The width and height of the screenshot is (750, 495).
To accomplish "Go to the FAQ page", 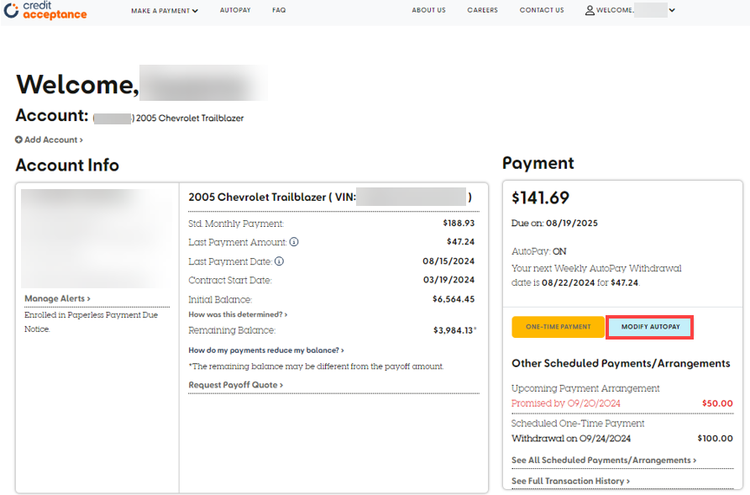I will click(x=279, y=11).
